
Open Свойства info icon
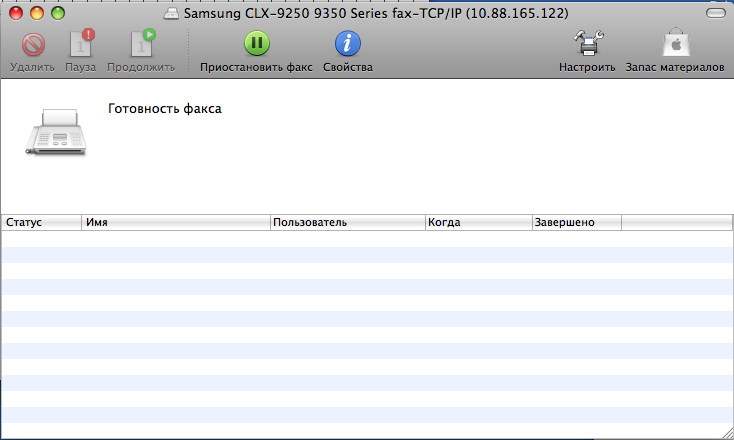pos(347,44)
